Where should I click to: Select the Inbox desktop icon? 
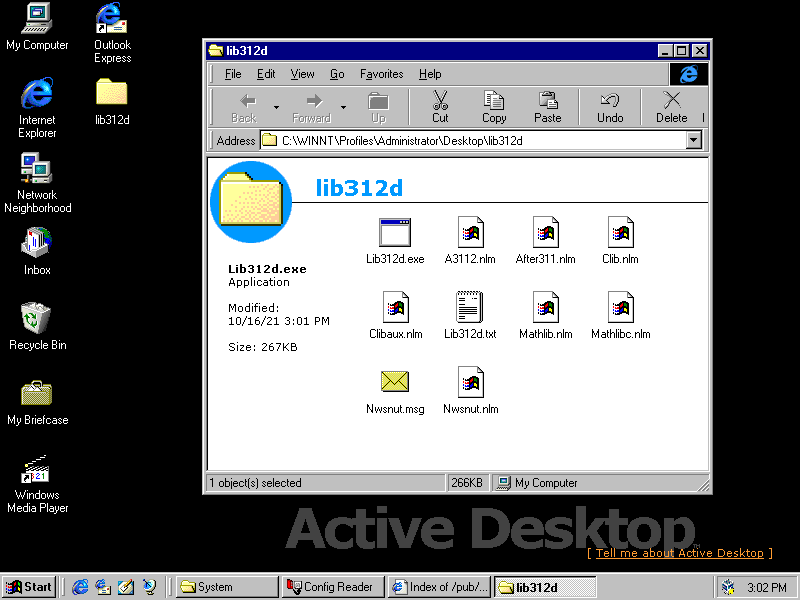[x=37, y=252]
